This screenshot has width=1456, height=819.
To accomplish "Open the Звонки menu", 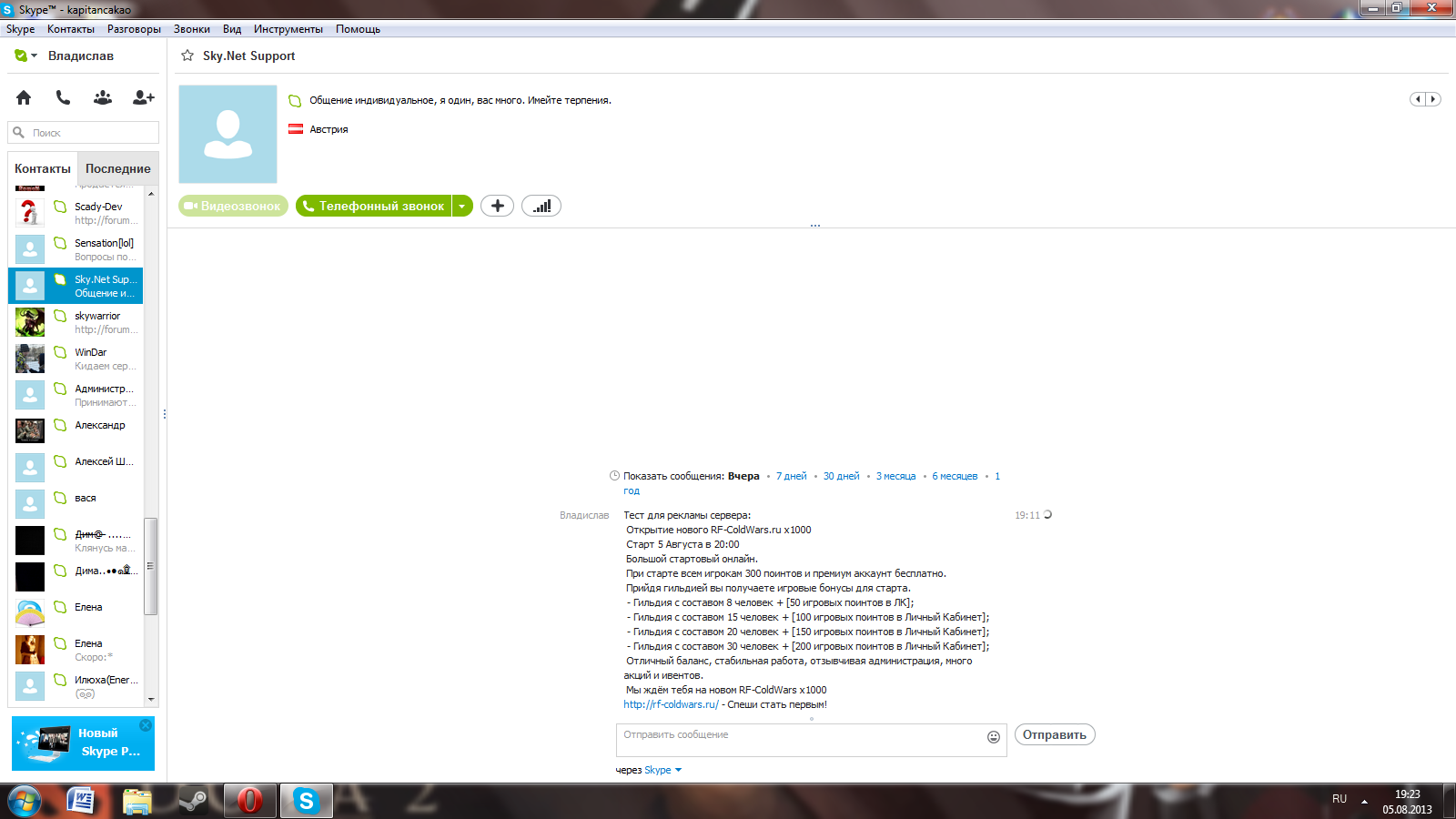I will pyautogui.click(x=192, y=29).
